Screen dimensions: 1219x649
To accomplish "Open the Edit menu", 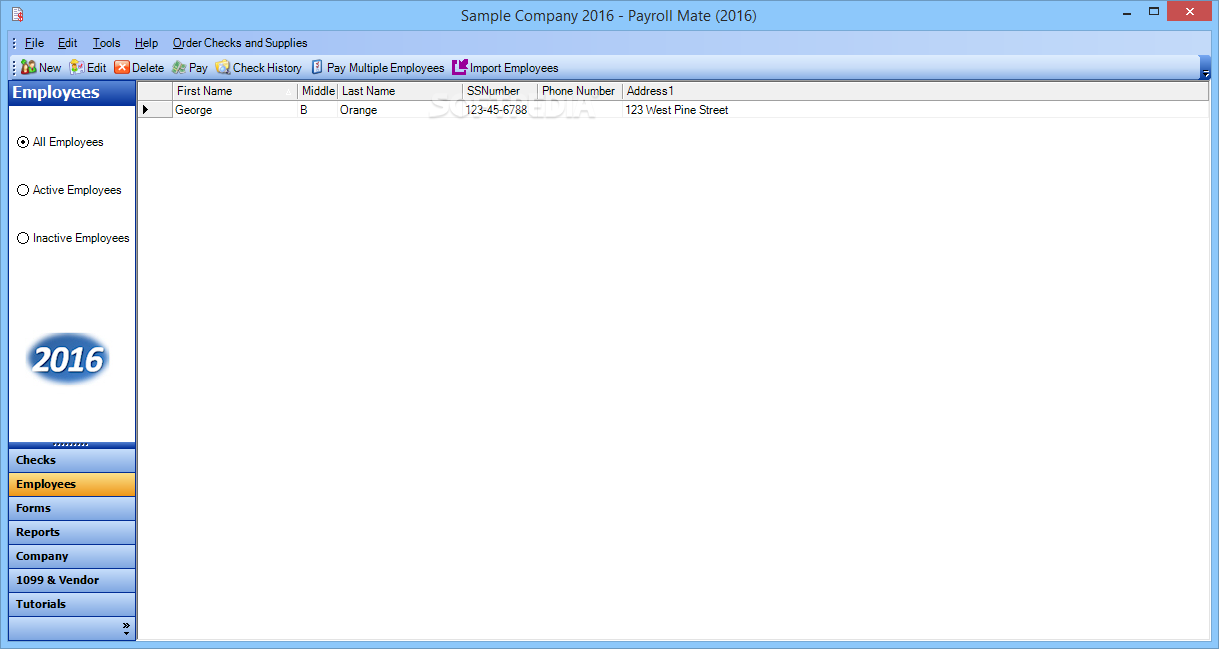I will tap(67, 43).
